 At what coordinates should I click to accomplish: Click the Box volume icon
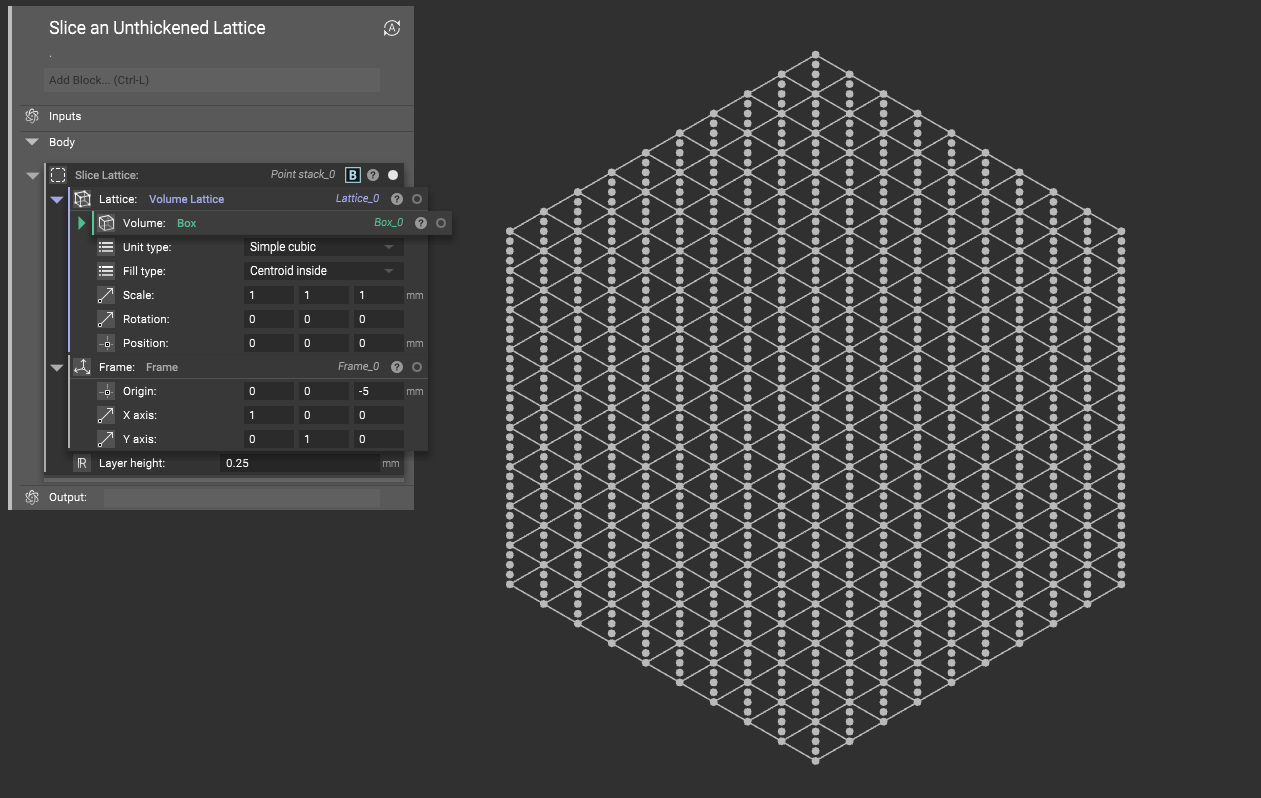click(x=106, y=223)
